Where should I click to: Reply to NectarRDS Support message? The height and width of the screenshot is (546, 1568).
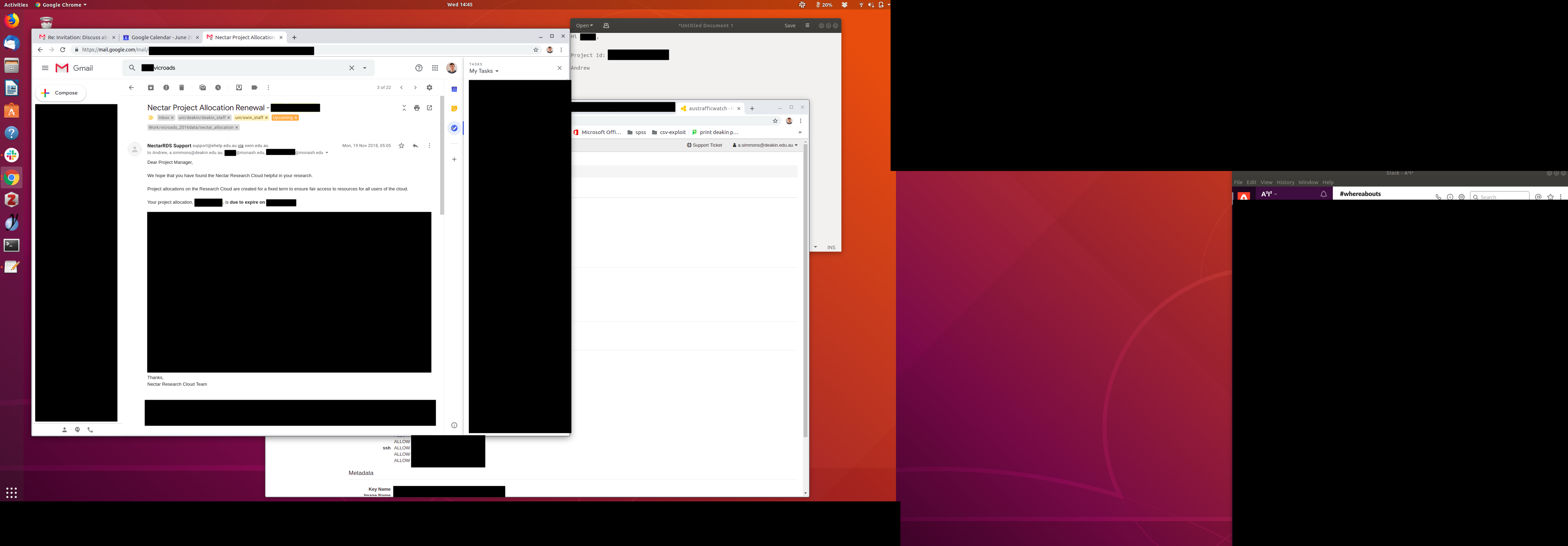(x=415, y=146)
